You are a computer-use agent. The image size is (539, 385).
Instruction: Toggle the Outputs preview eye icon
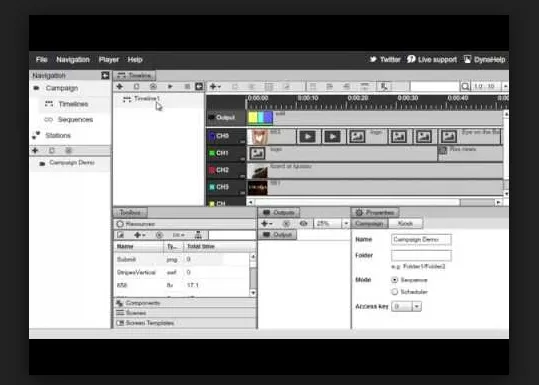[x=303, y=224]
